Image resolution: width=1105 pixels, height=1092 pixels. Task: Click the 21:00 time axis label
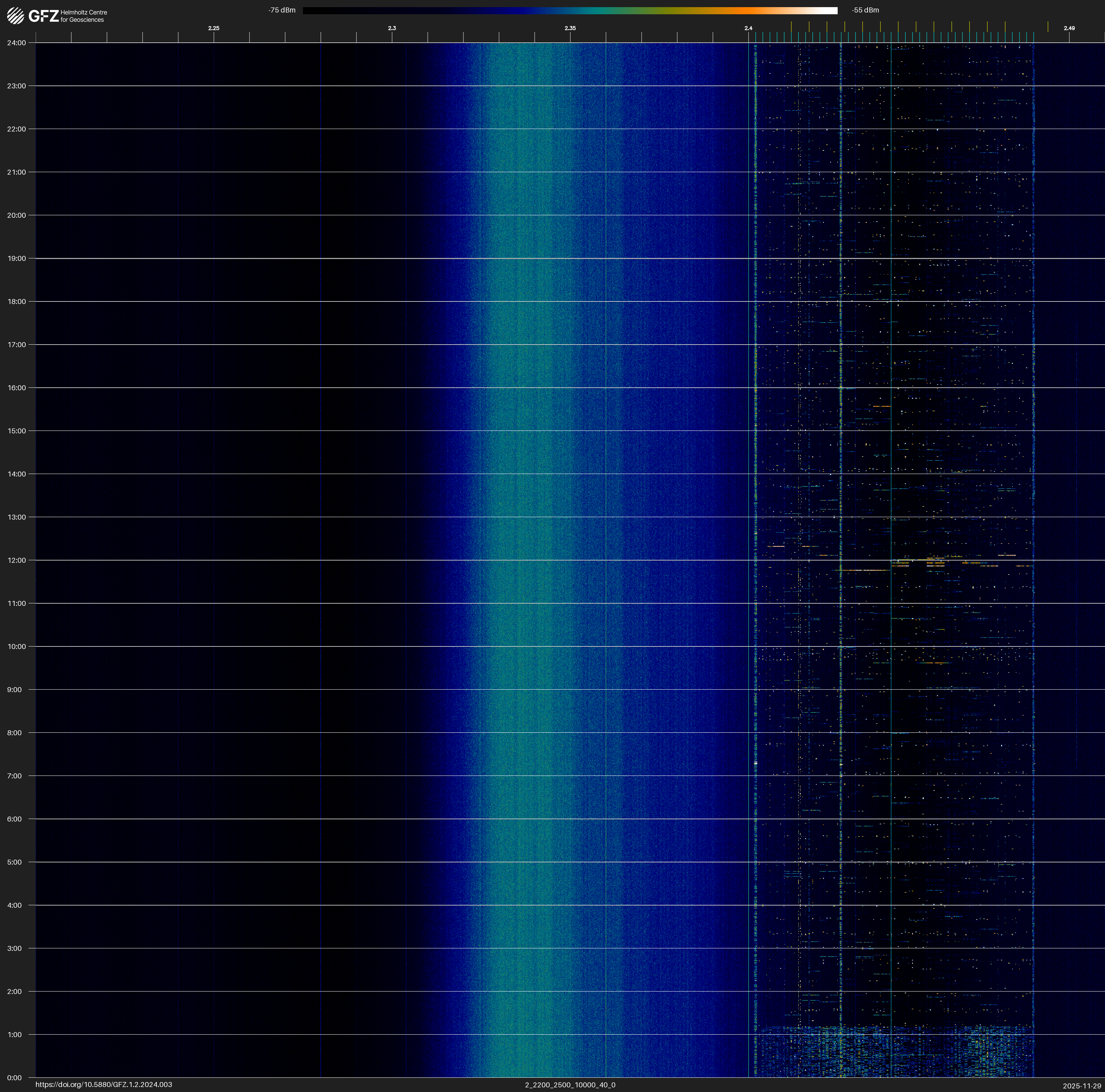click(x=16, y=172)
